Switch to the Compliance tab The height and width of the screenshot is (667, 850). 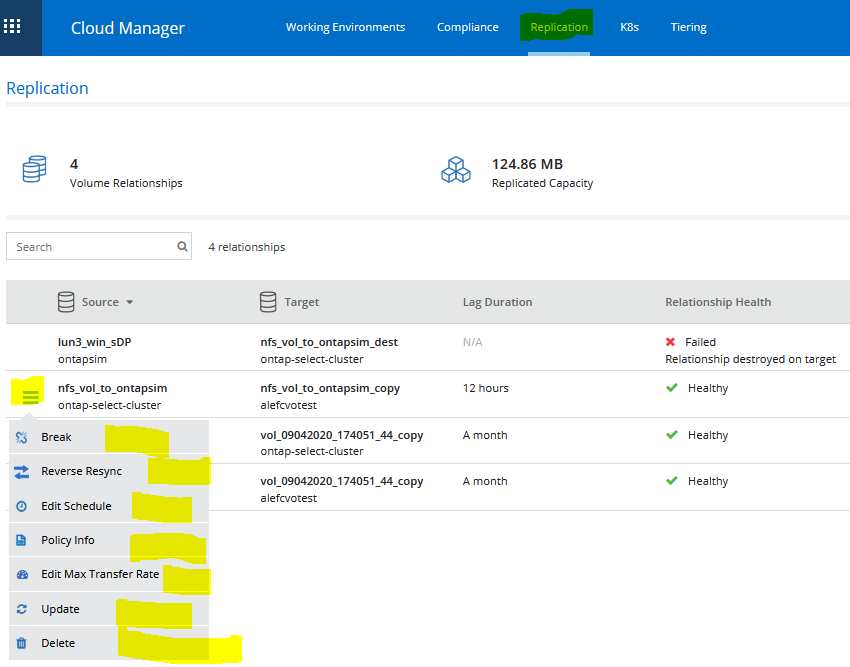pos(468,27)
